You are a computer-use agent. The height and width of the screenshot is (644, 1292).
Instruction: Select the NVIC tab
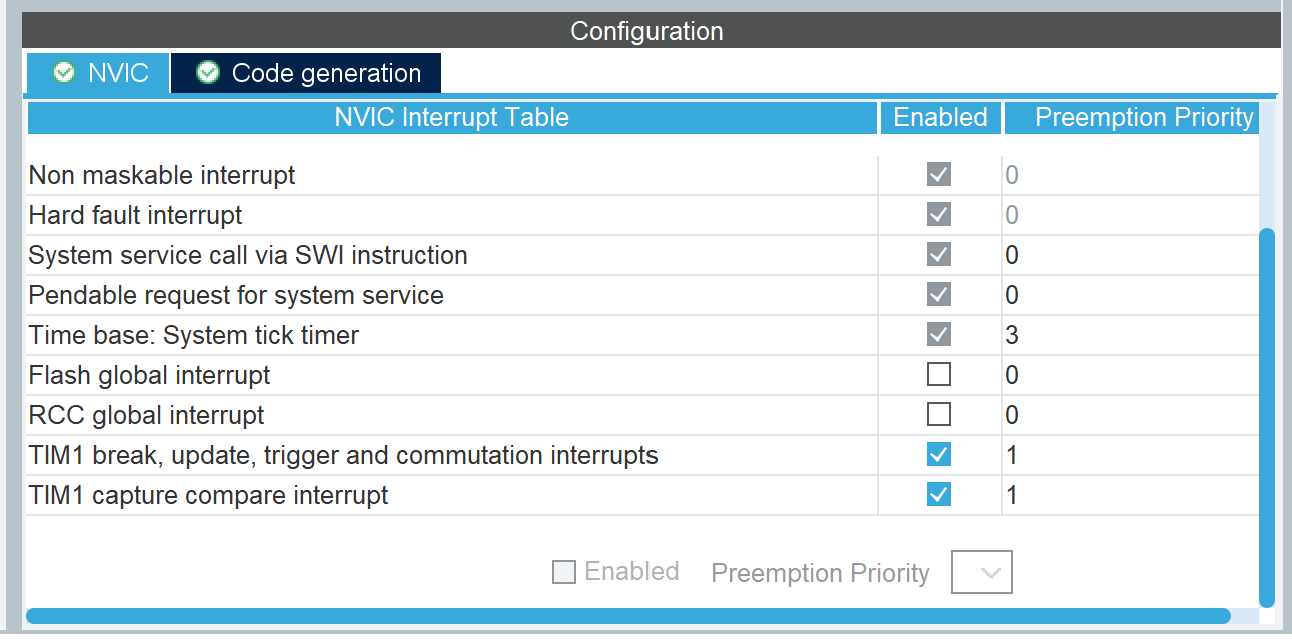pos(98,73)
